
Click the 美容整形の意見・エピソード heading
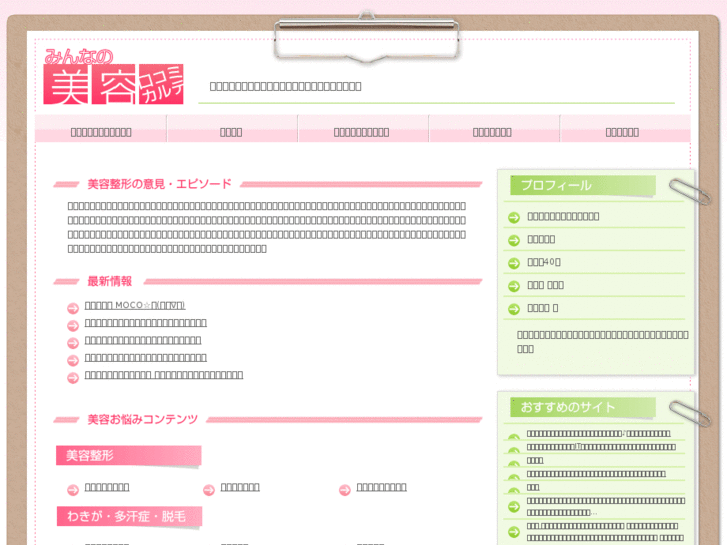pyautogui.click(x=159, y=184)
